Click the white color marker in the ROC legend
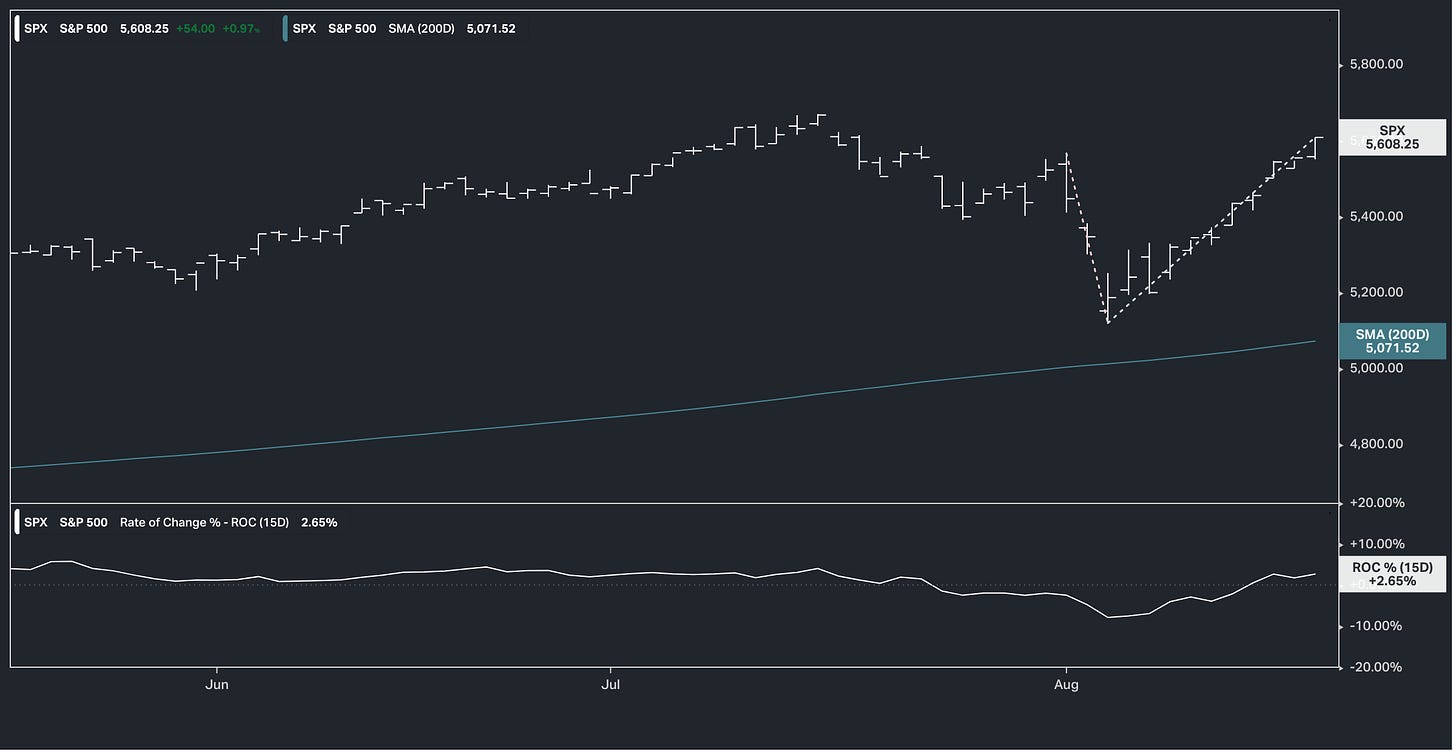Screen dimensions: 1456x752 click(16, 522)
